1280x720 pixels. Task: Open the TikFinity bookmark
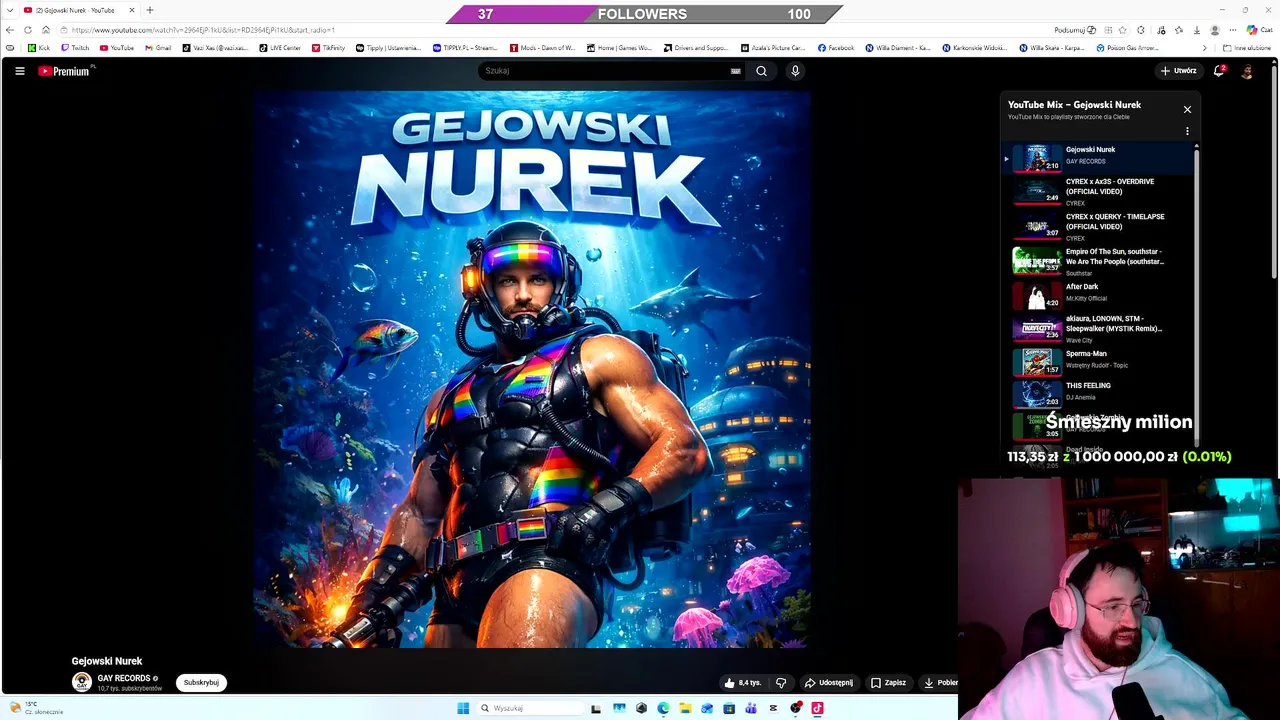click(x=329, y=48)
